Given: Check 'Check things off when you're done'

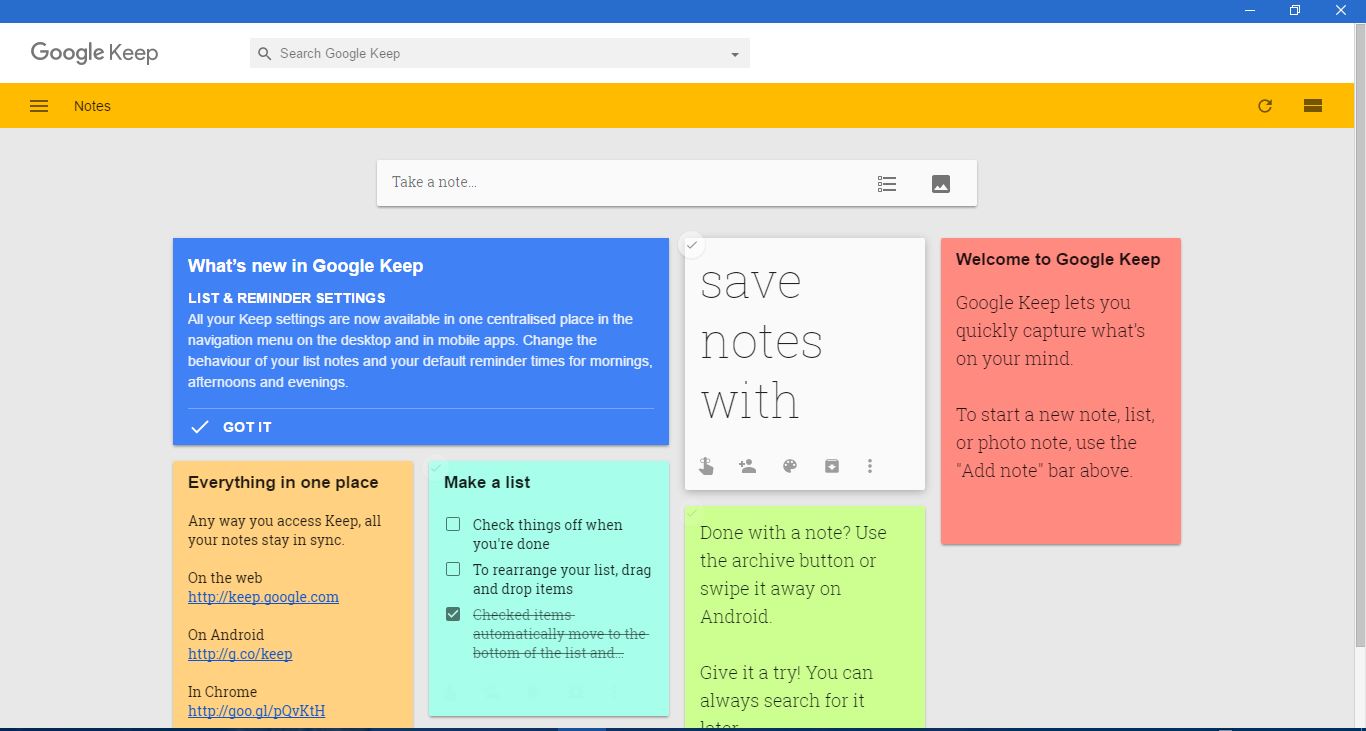Looking at the screenshot, I should point(453,525).
